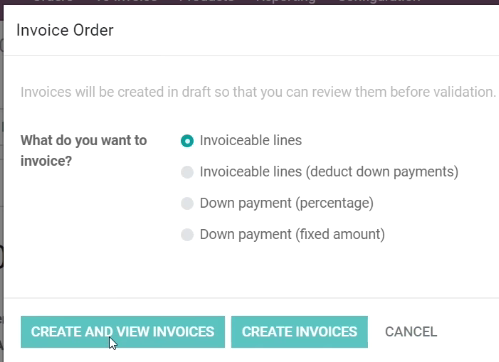Viewport: 499px width, 362px height.
Task: Open the Products menu
Action: point(207,2)
